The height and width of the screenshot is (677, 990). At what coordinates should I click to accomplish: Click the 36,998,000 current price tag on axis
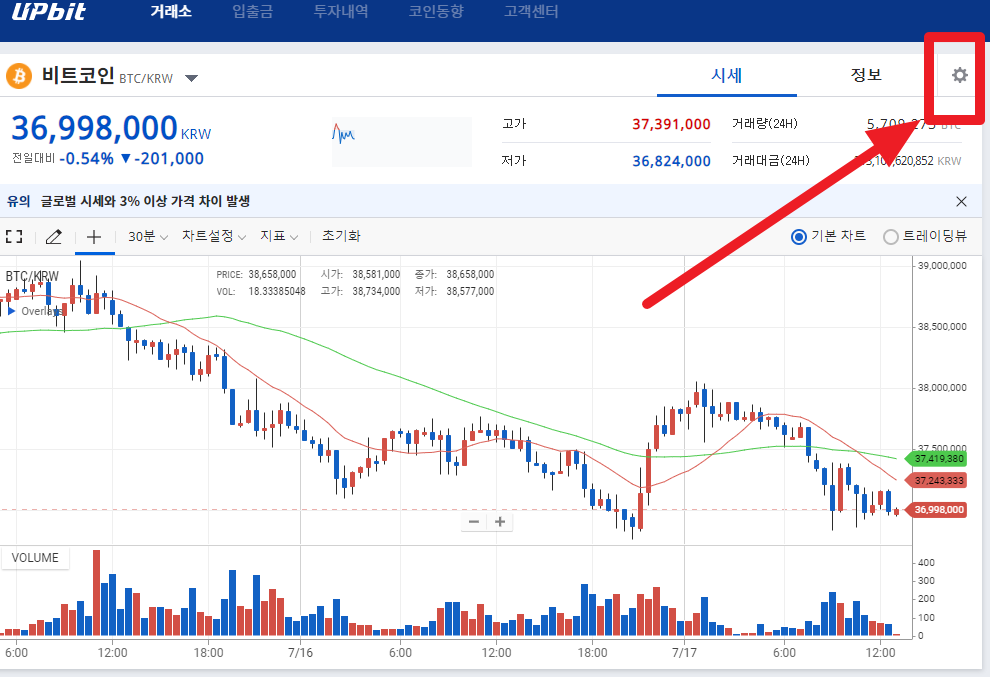point(938,510)
